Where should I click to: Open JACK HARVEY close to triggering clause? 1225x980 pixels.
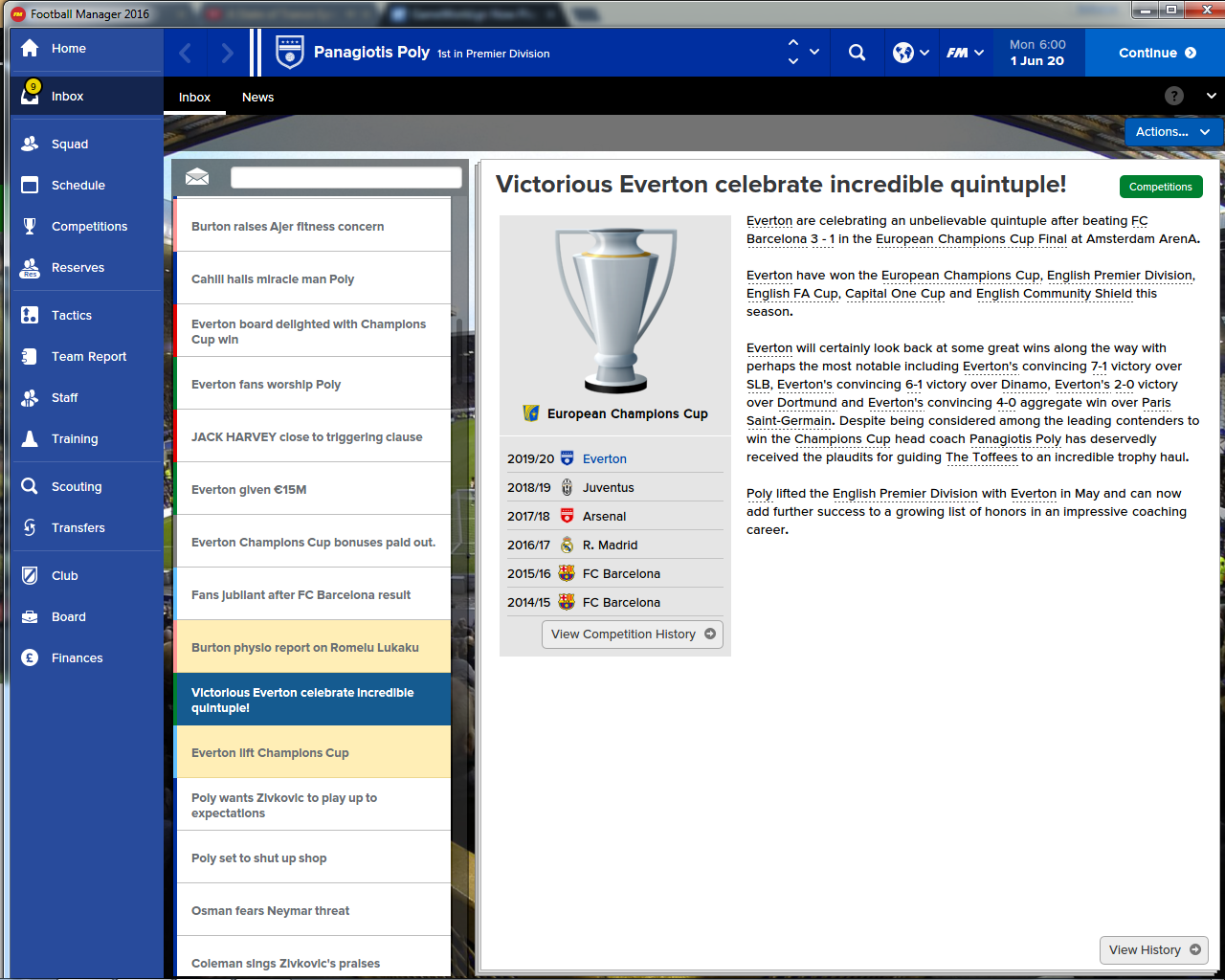pyautogui.click(x=312, y=436)
